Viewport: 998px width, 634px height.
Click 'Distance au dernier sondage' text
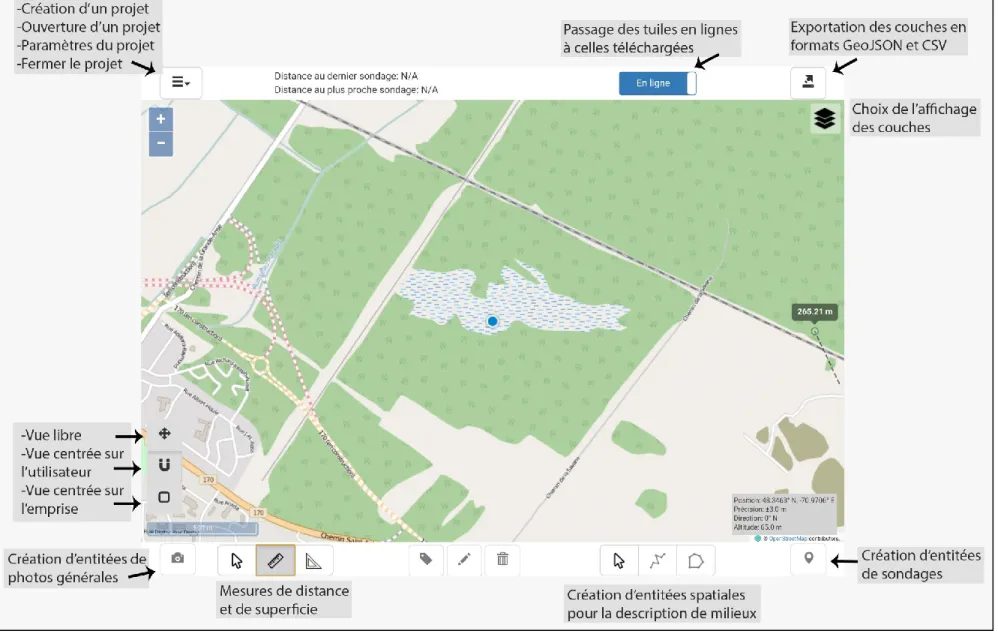pyautogui.click(x=347, y=76)
